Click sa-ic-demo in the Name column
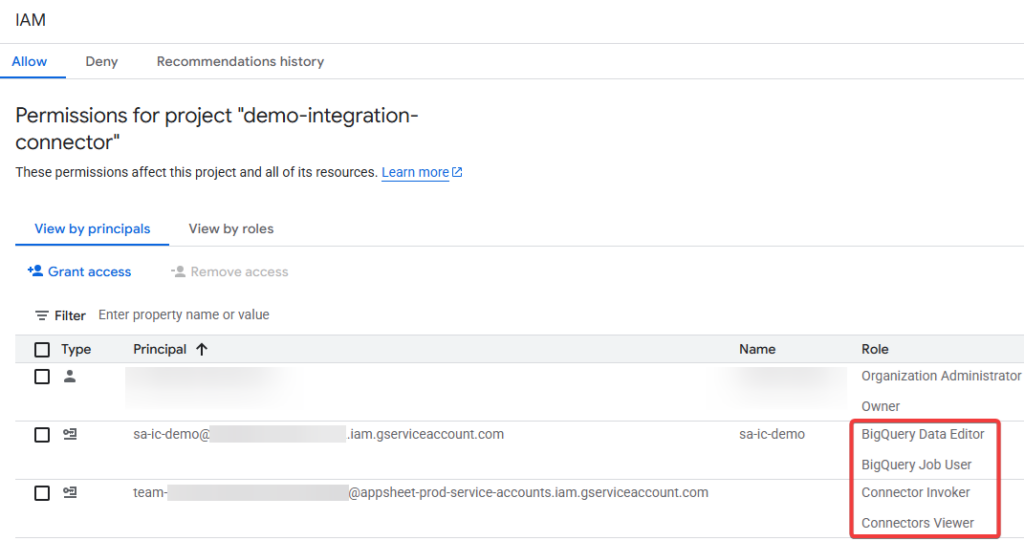 772,434
